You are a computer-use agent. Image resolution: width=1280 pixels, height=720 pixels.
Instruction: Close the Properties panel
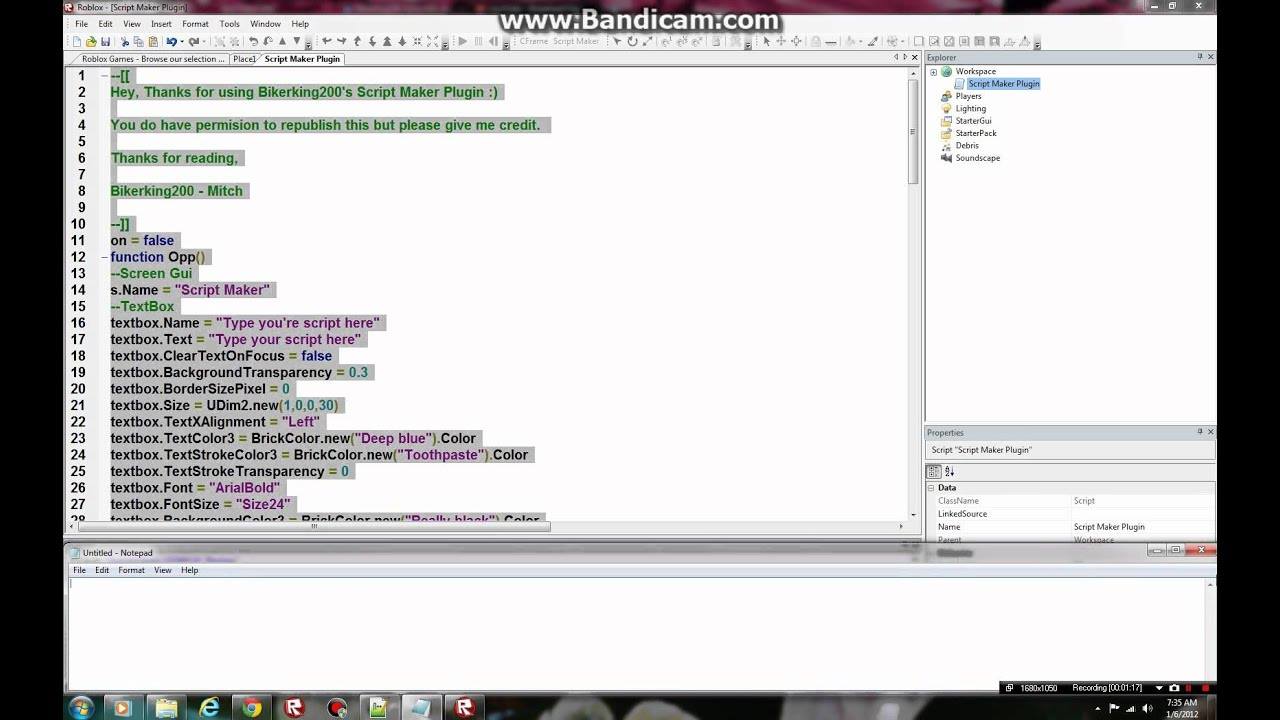[1211, 432]
